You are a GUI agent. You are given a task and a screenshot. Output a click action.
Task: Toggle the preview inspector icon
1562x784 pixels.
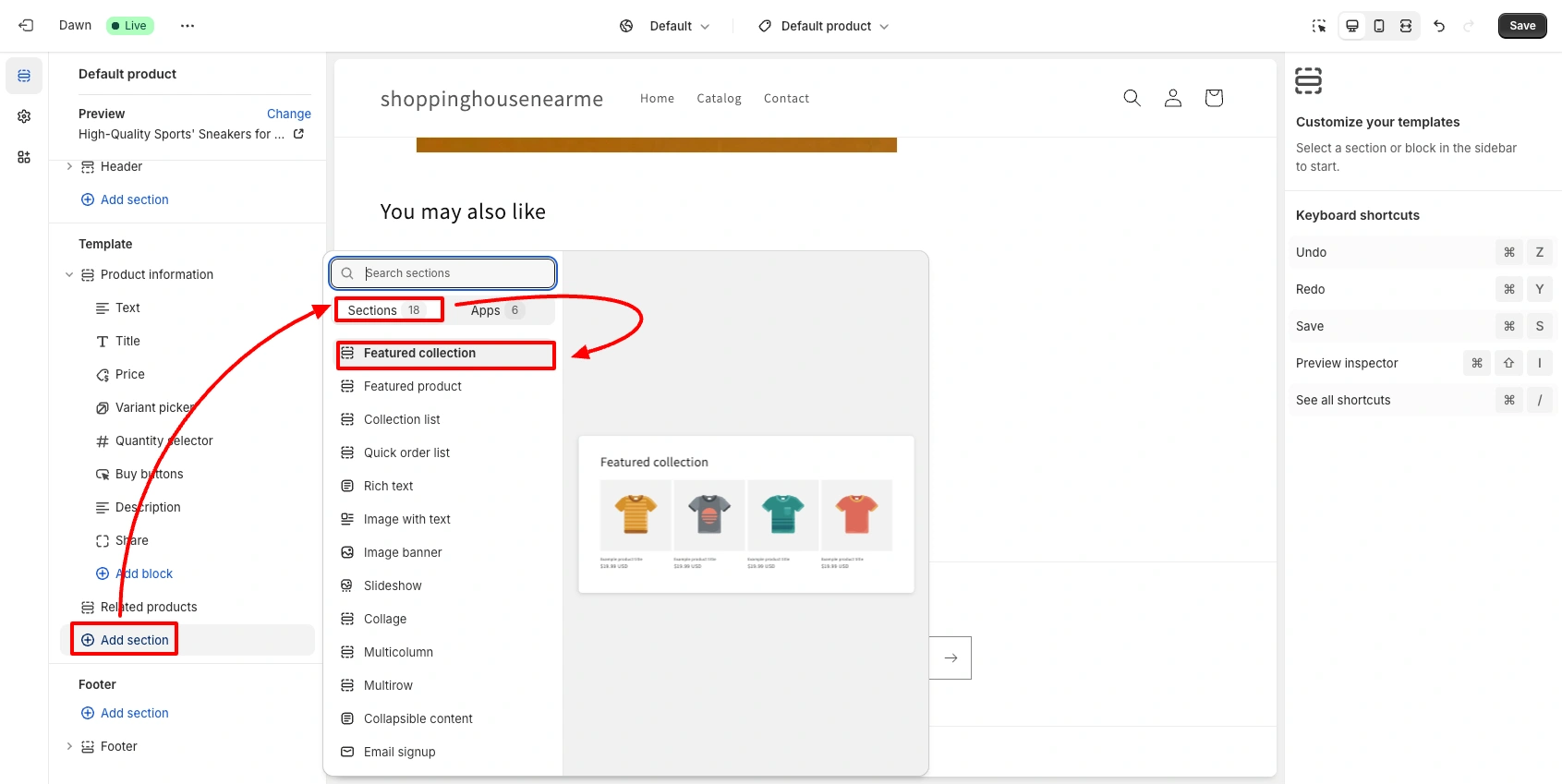click(x=1319, y=26)
